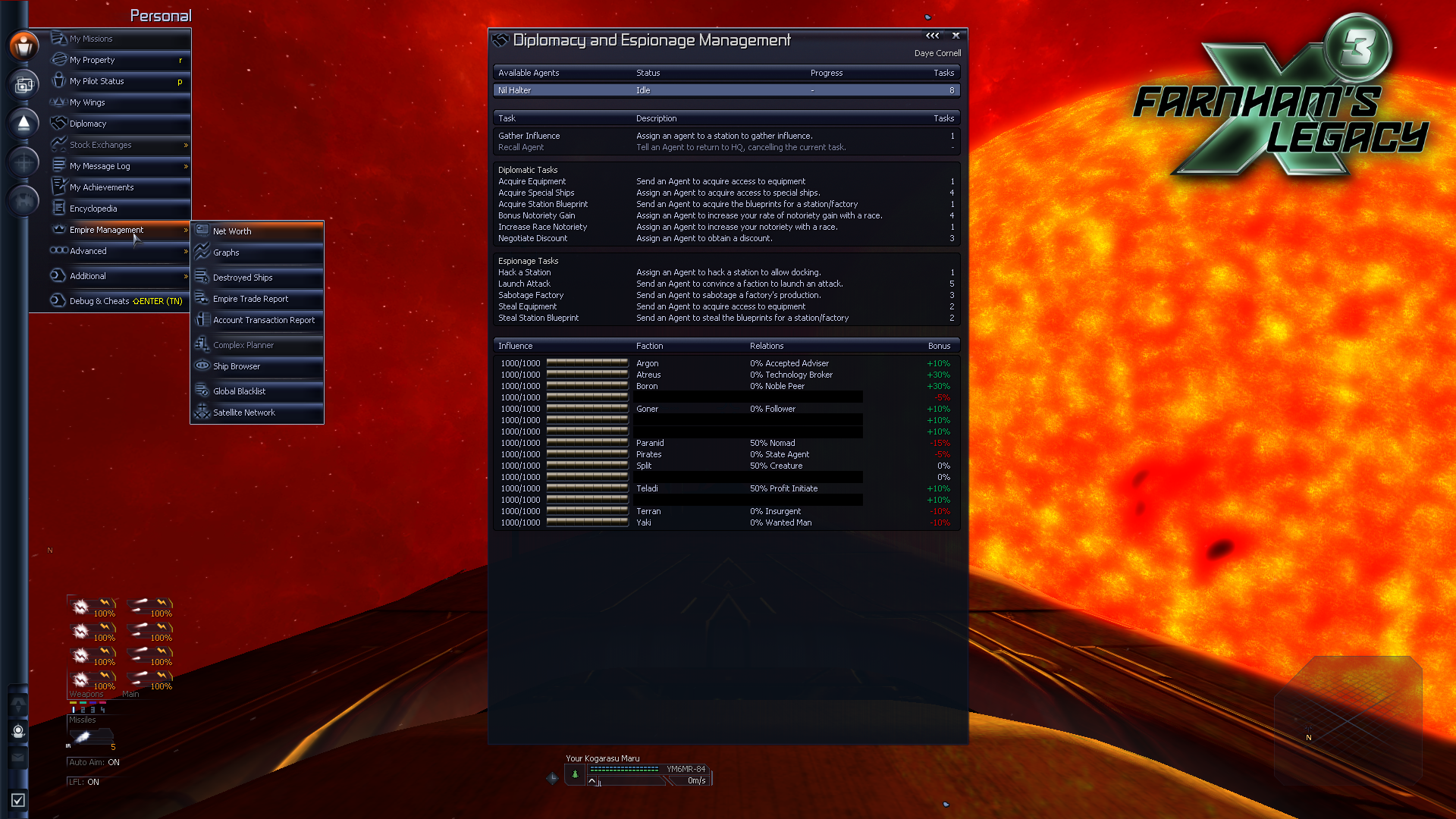Click the orange Personal pilot icon in sidebar
Image resolution: width=1456 pixels, height=819 pixels.
pos(24,45)
